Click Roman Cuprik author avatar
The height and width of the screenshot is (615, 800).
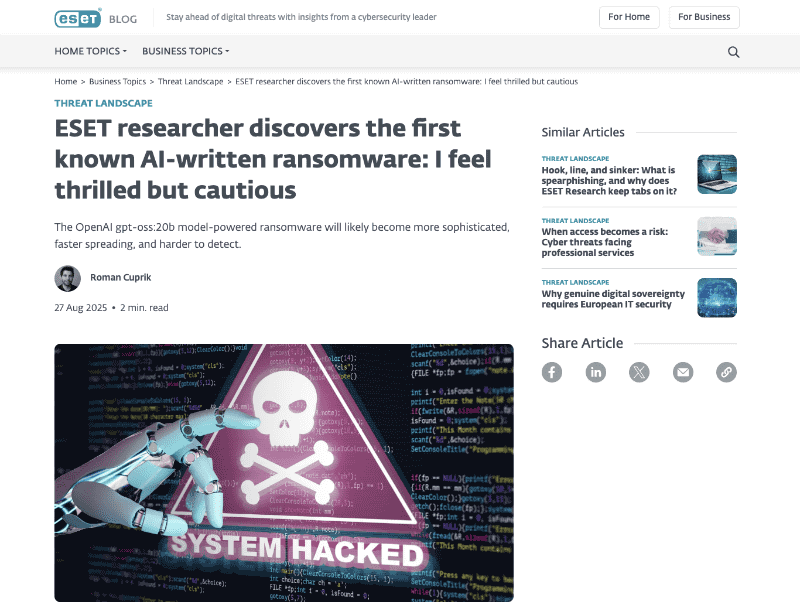67,278
